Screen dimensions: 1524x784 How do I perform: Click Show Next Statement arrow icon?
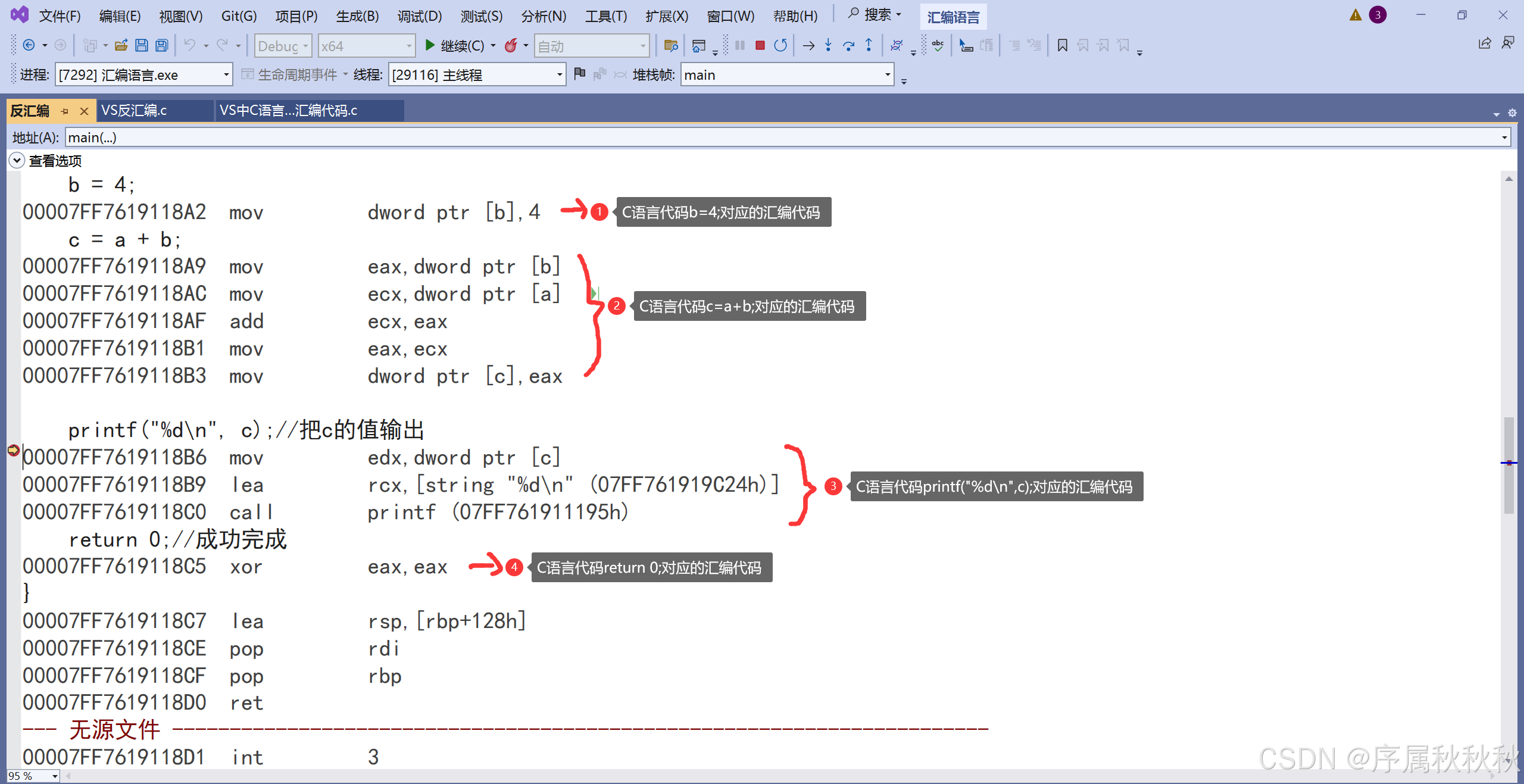tap(808, 45)
